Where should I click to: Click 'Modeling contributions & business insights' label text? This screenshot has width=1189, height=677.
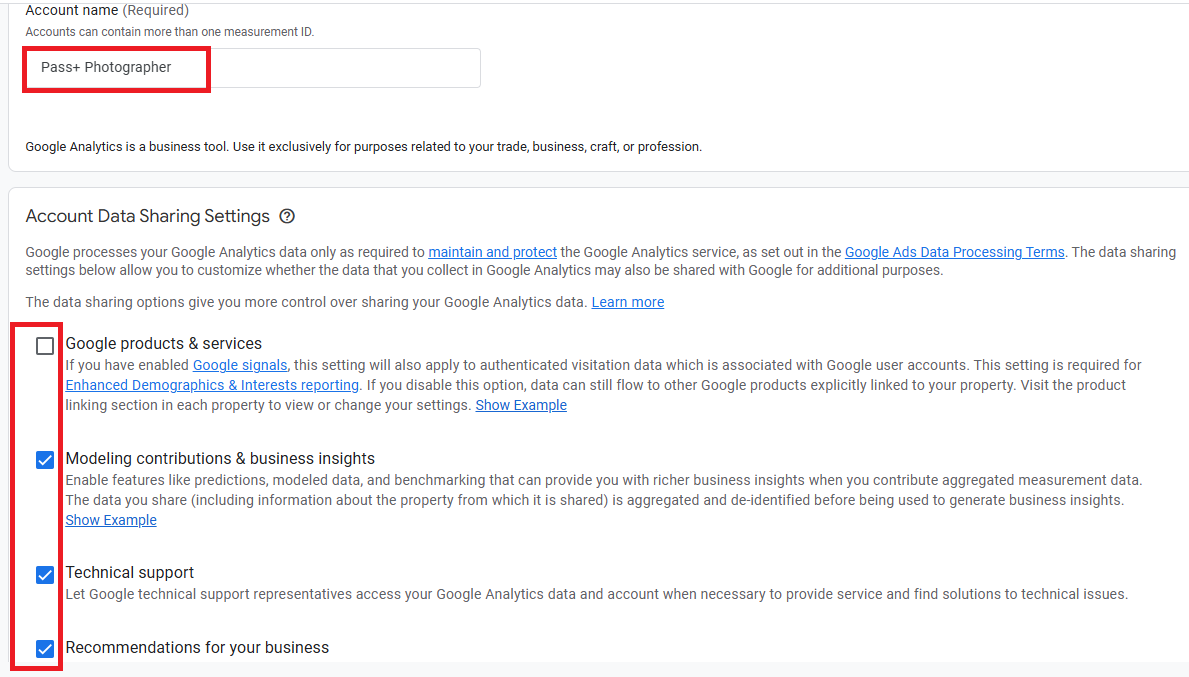pyautogui.click(x=220, y=459)
